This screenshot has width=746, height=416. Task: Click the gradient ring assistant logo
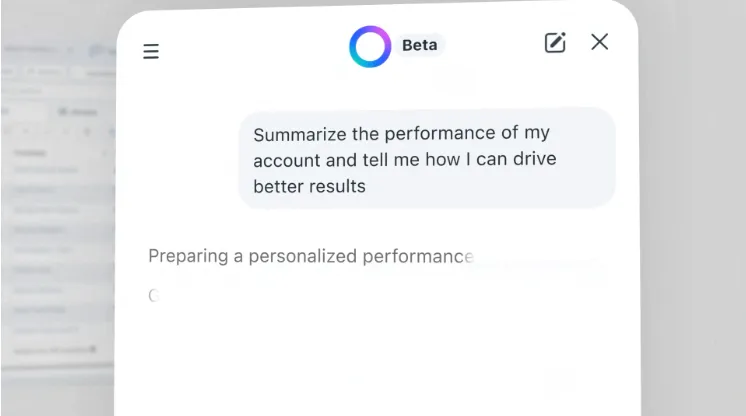(369, 46)
